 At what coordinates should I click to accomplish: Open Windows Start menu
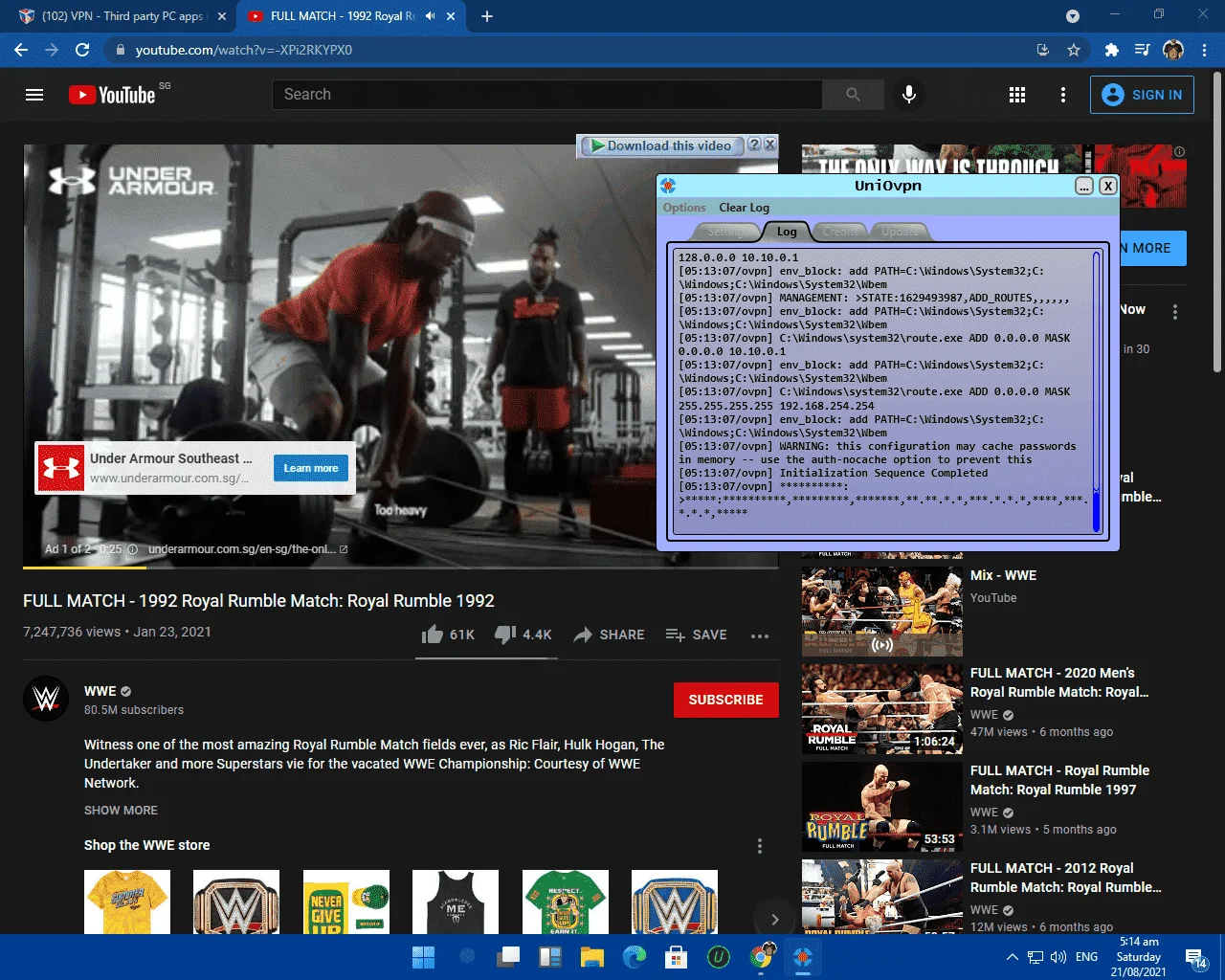423,957
